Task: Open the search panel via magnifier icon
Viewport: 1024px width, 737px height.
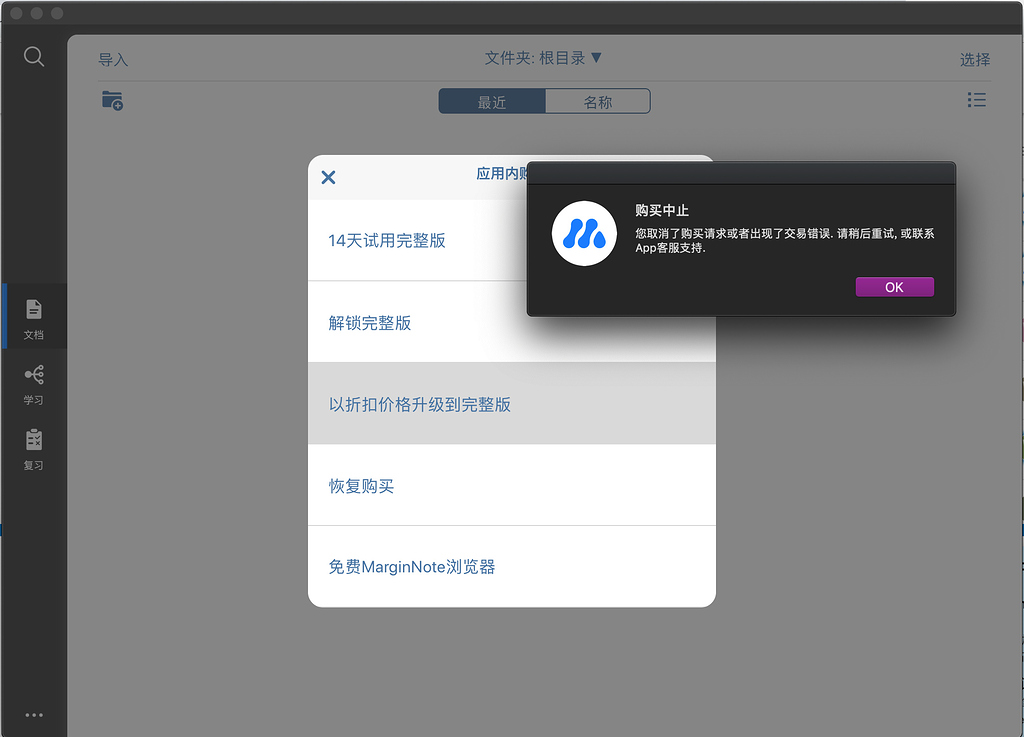Action: (x=33, y=56)
